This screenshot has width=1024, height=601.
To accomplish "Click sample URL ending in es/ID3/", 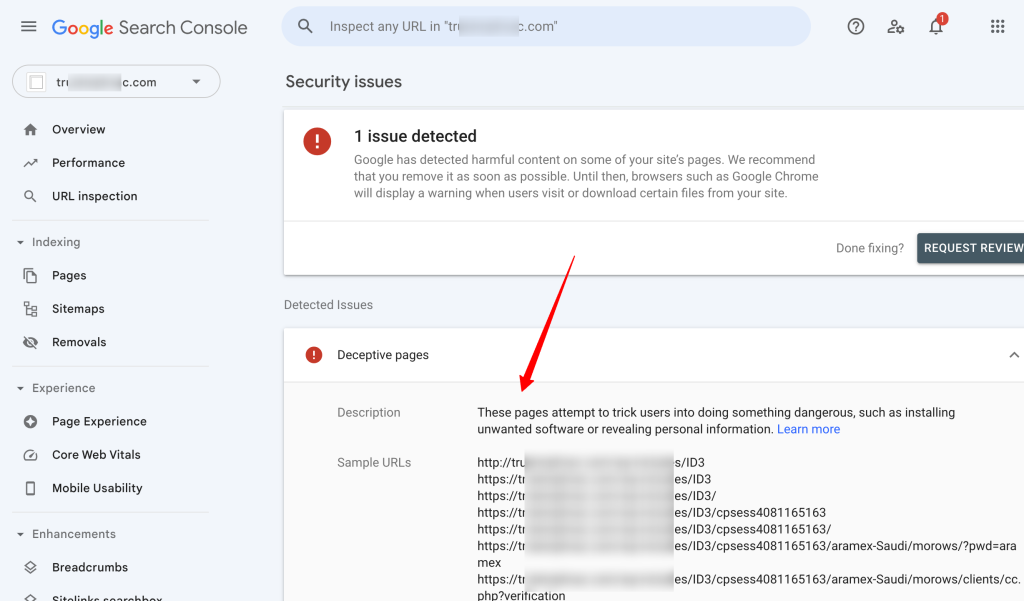I will pos(596,496).
